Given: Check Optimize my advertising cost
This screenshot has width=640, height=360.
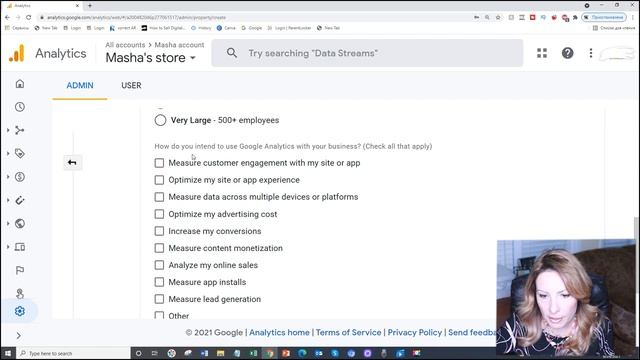Looking at the screenshot, I should 159,214.
